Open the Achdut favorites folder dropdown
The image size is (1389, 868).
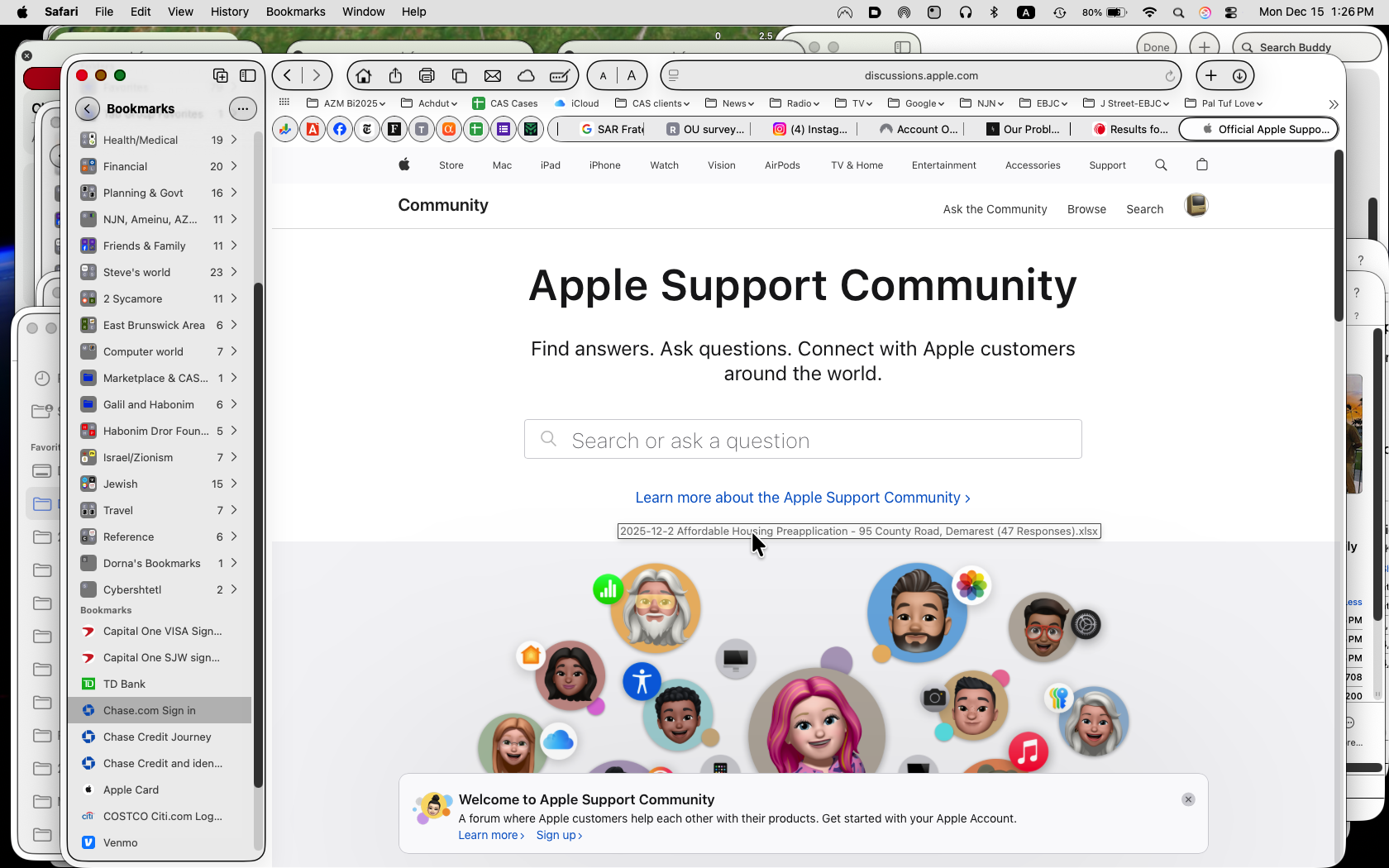point(429,103)
